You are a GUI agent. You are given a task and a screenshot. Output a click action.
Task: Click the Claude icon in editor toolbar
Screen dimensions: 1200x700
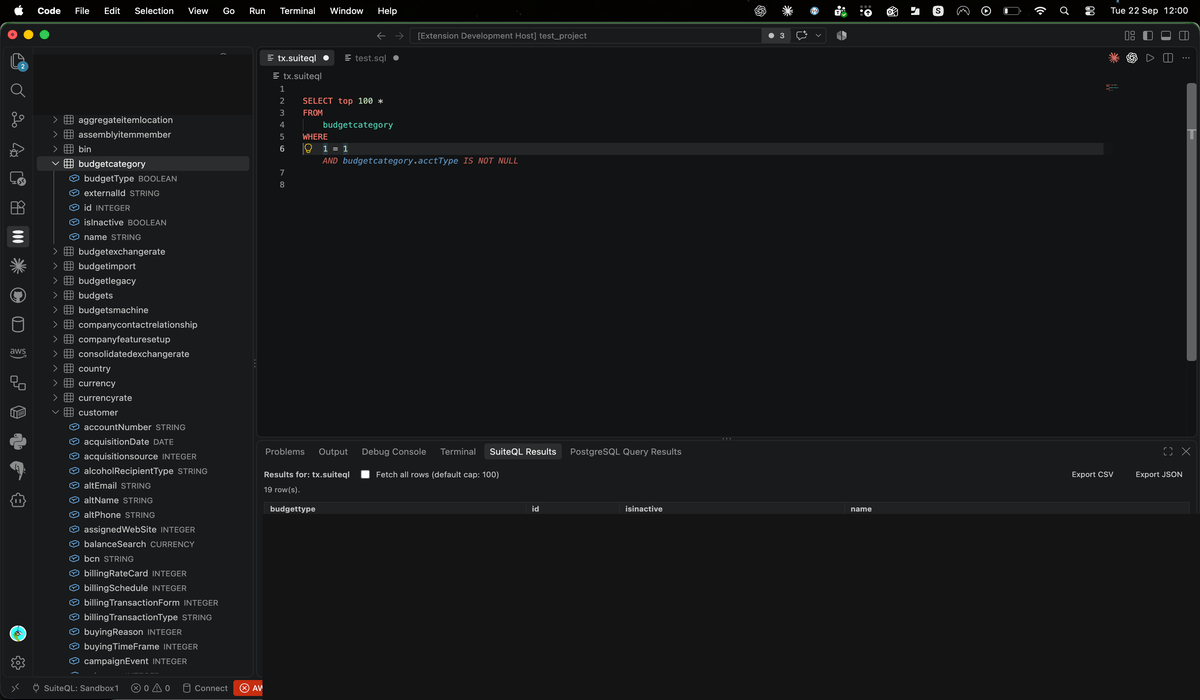point(1114,58)
